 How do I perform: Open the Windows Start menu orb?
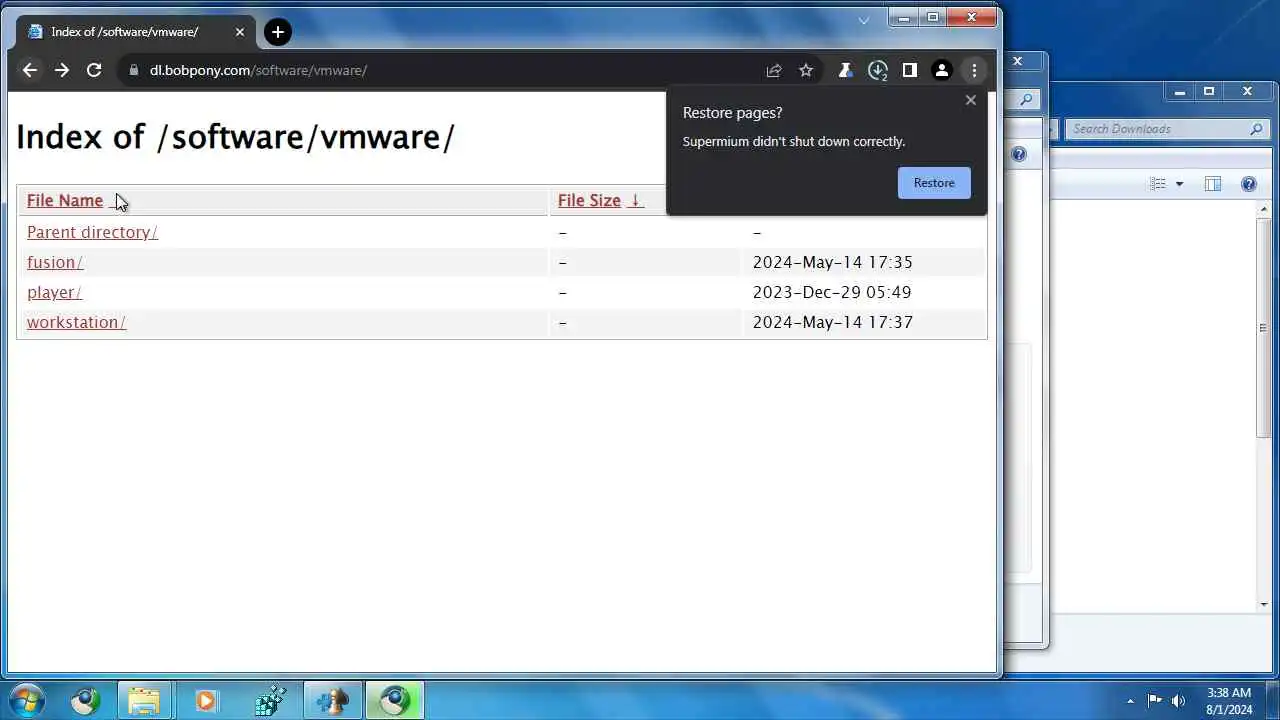click(x=26, y=700)
